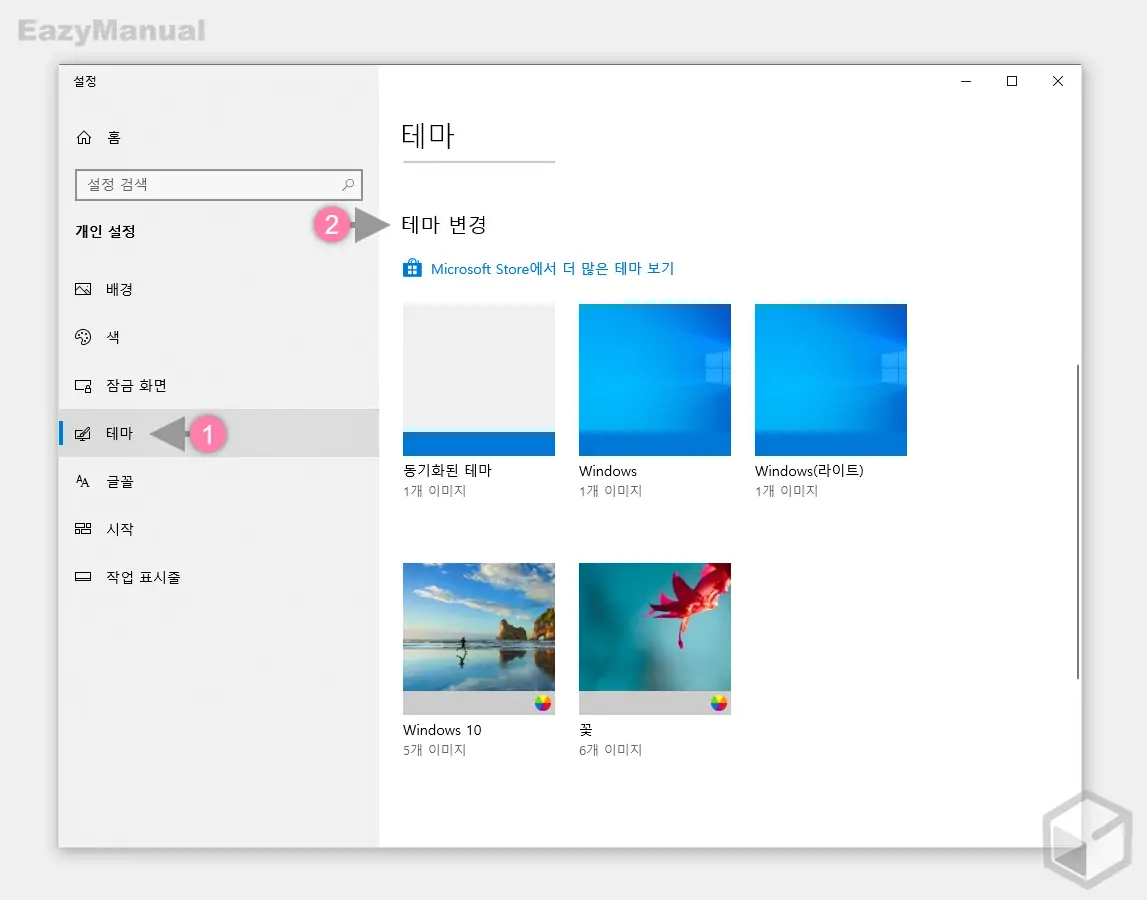The height and width of the screenshot is (900, 1147).
Task: Open 글꼴 (Fonts) settings via font icon
Action: coord(83,481)
